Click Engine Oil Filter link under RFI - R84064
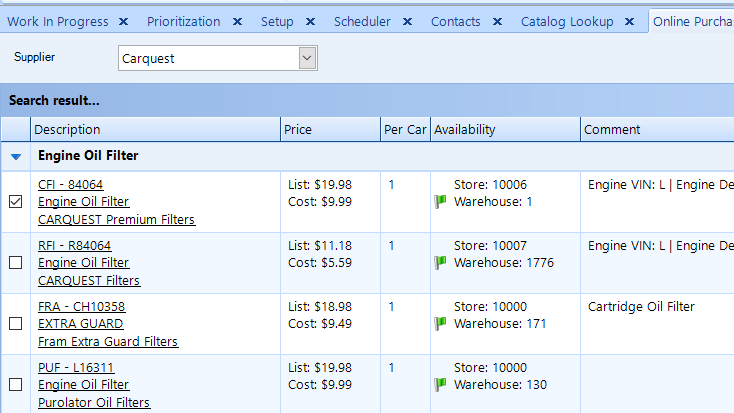The width and height of the screenshot is (734, 413). tap(83, 263)
